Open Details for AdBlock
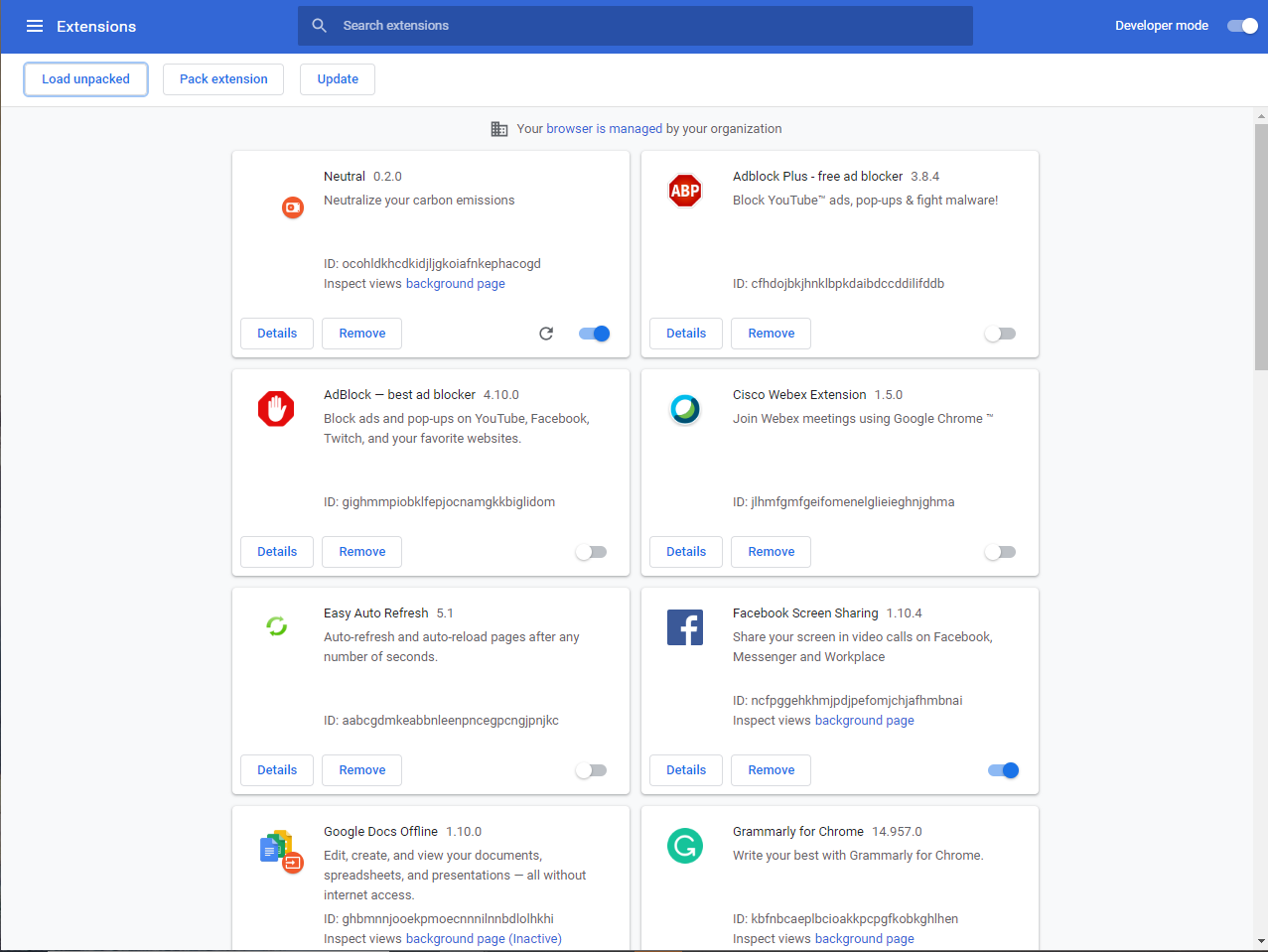Viewport: 1268px width, 952px height. point(277,552)
